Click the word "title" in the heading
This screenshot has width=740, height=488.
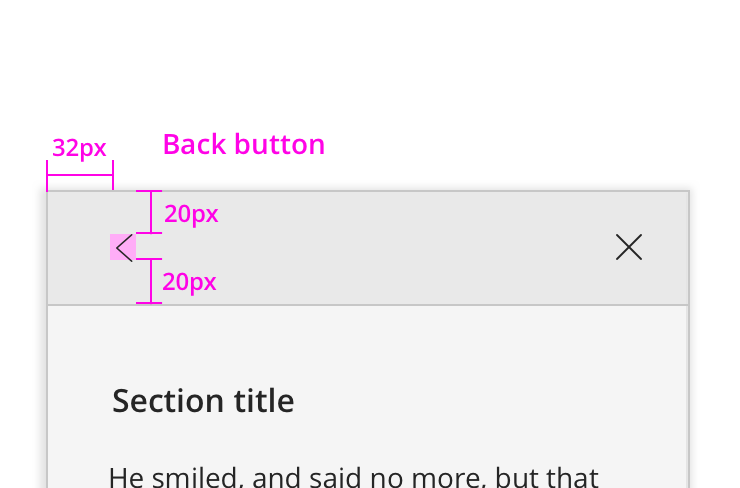pos(265,401)
